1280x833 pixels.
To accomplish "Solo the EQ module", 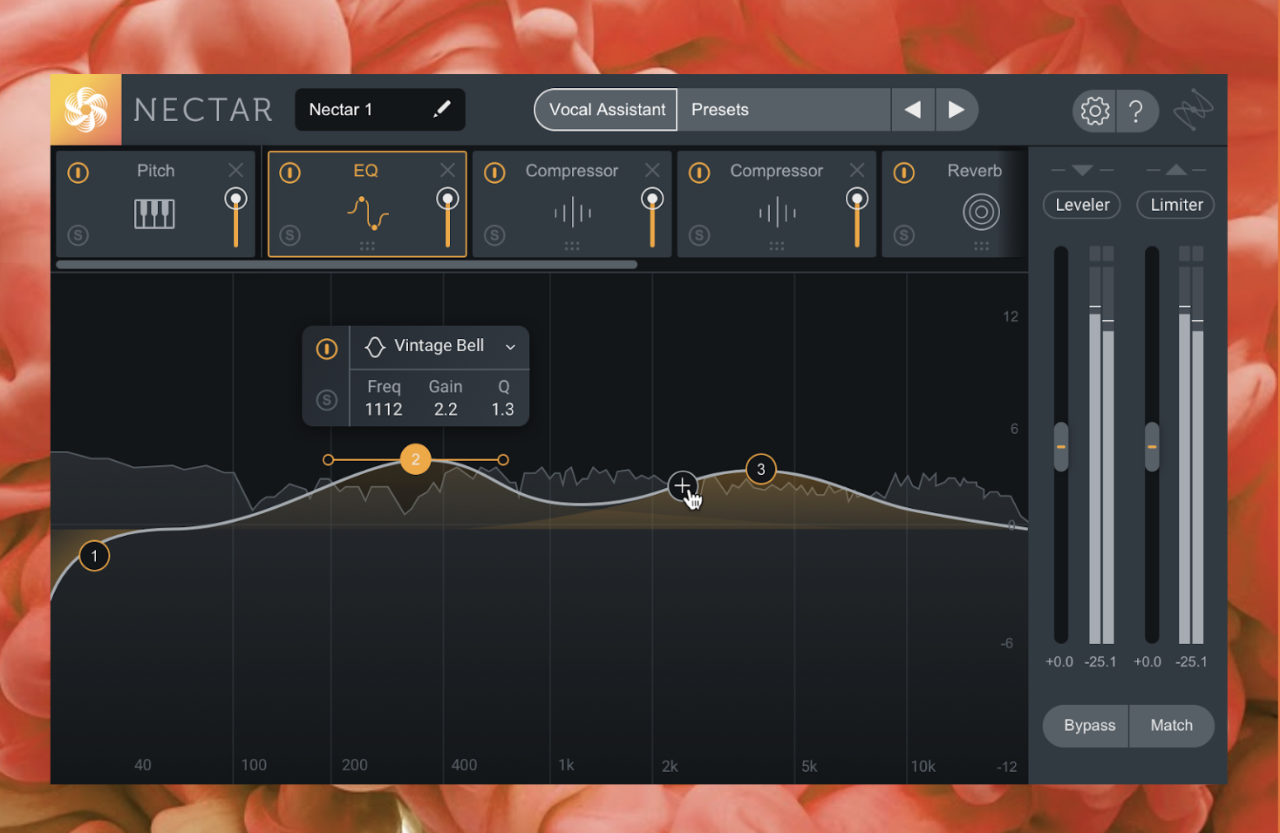I will pyautogui.click(x=290, y=235).
